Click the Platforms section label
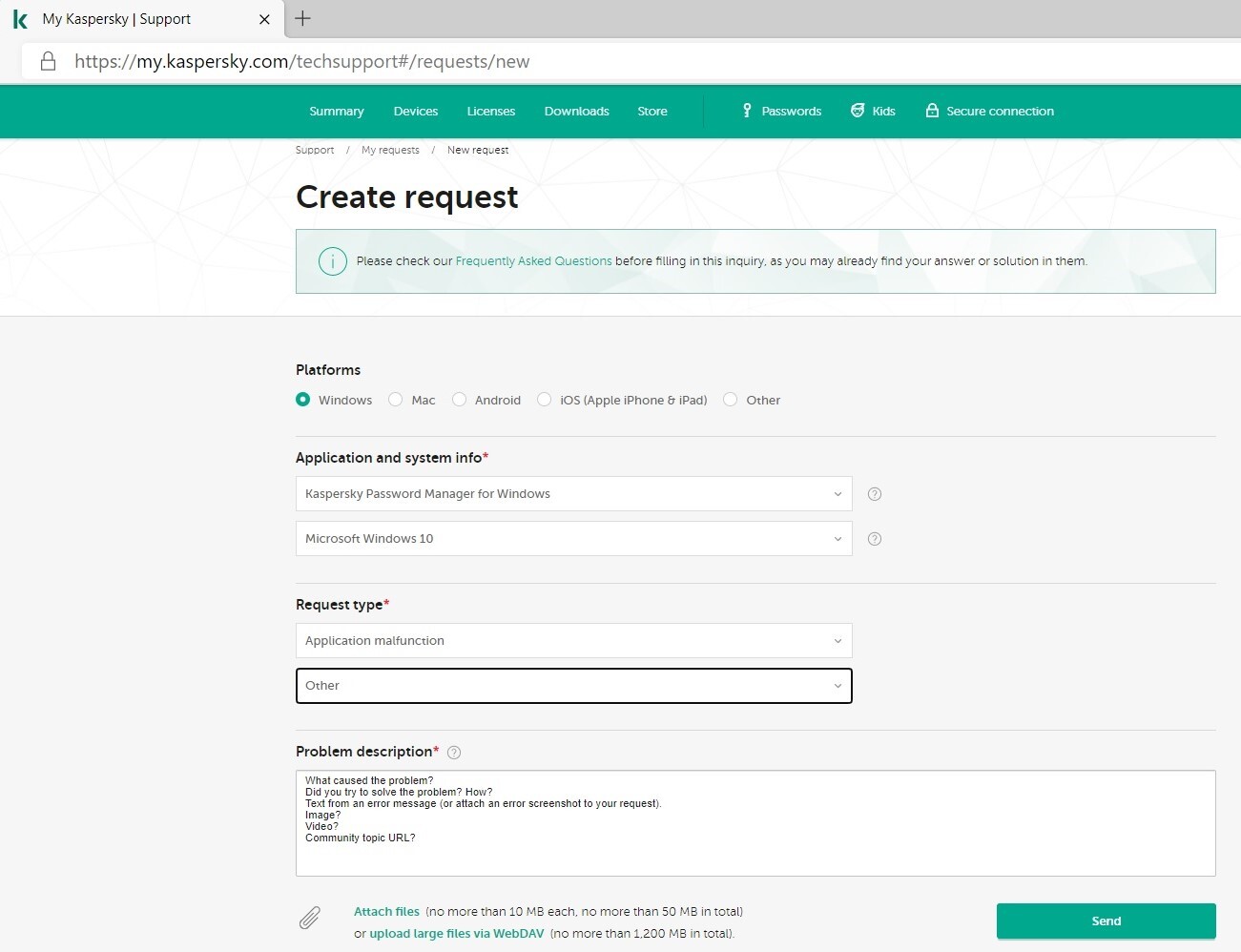The width and height of the screenshot is (1241, 952). 328,370
